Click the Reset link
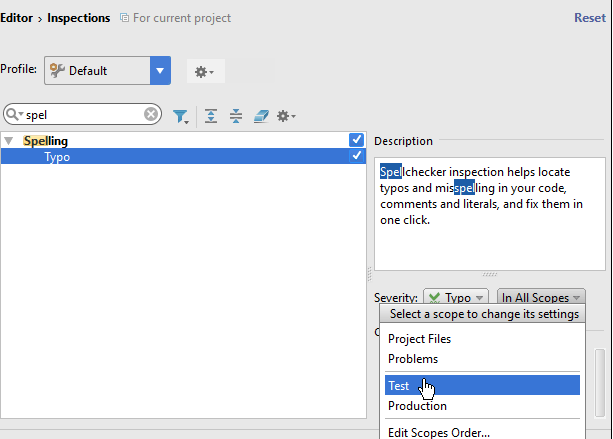 tap(589, 18)
